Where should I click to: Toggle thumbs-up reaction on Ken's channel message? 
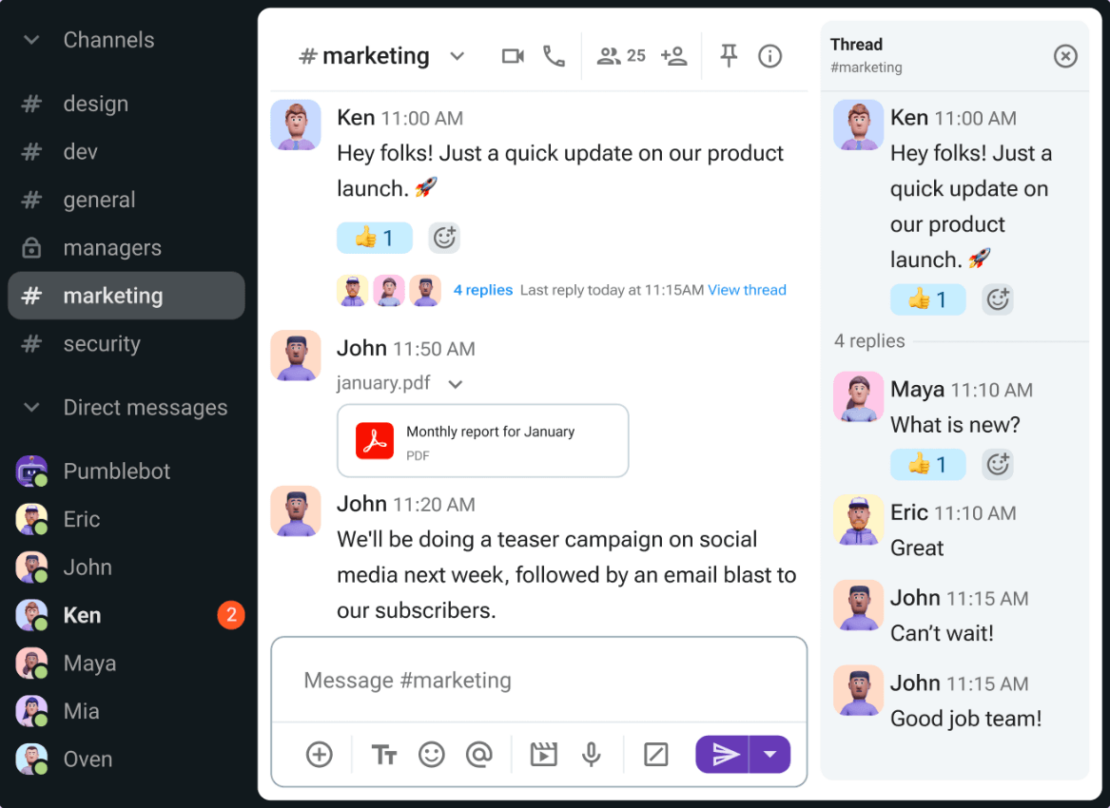click(x=374, y=238)
